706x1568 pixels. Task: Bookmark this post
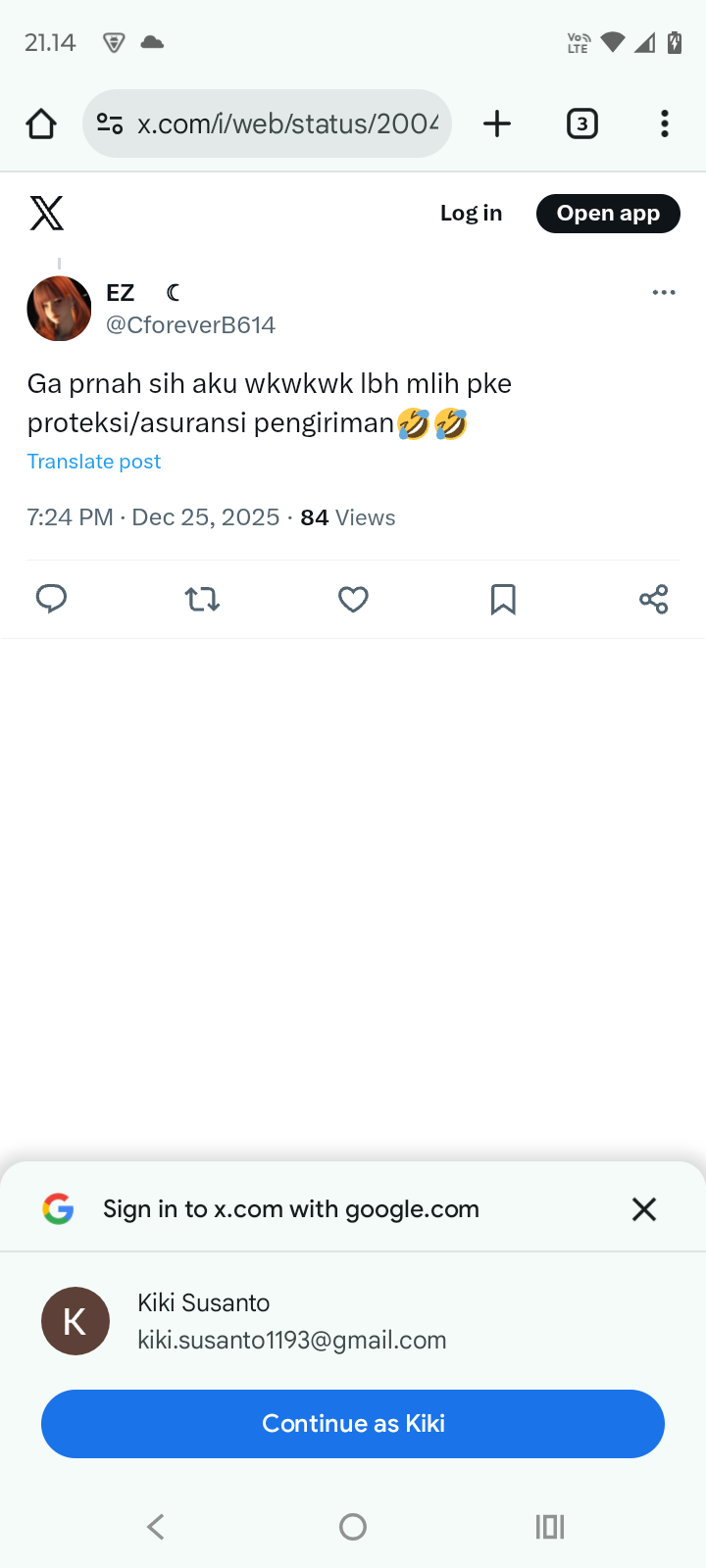(x=503, y=599)
